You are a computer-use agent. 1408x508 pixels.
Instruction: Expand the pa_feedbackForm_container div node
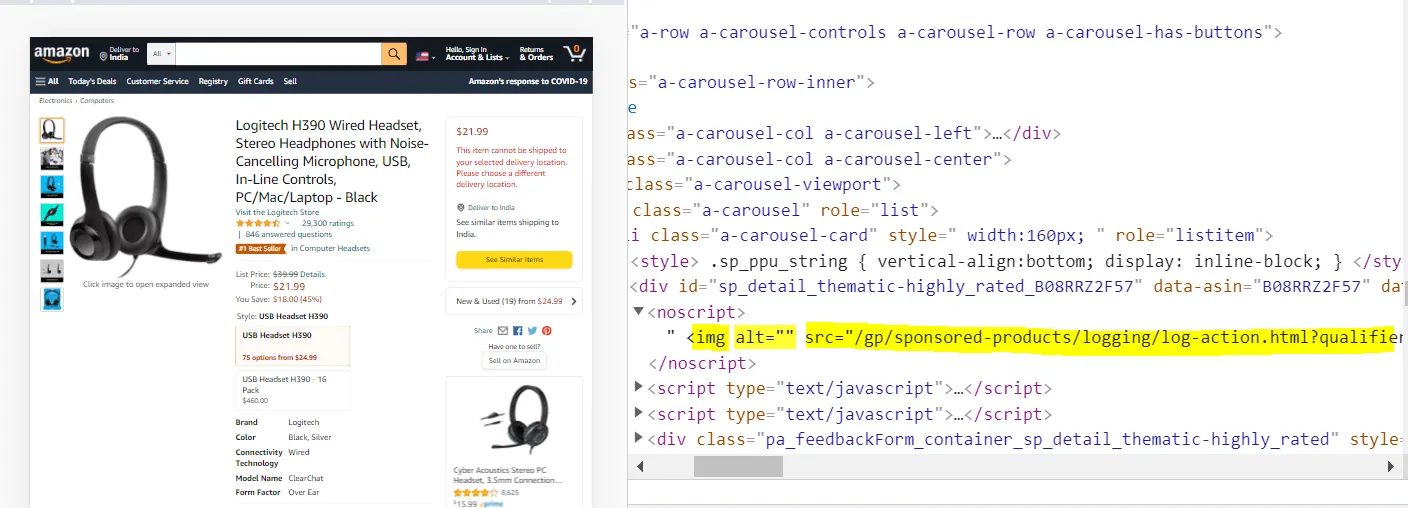pyautogui.click(x=639, y=439)
